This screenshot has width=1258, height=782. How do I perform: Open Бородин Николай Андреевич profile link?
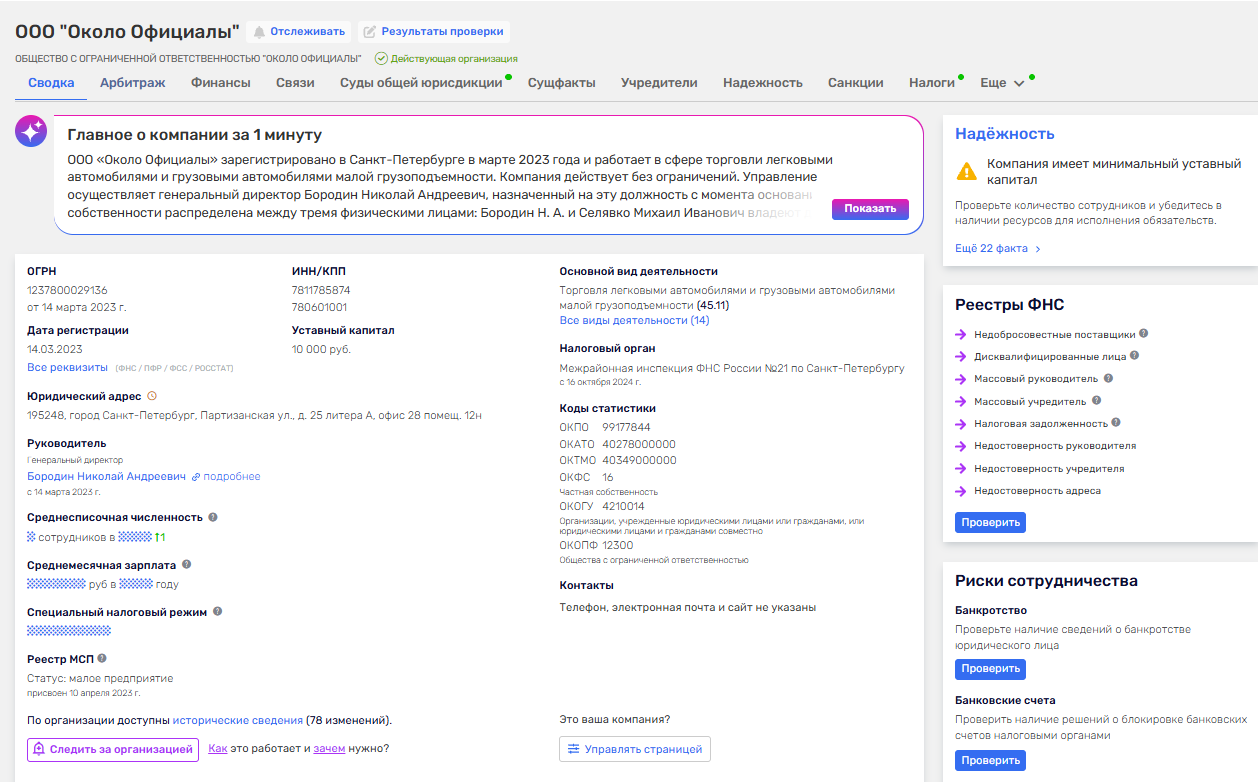pyautogui.click(x=106, y=477)
